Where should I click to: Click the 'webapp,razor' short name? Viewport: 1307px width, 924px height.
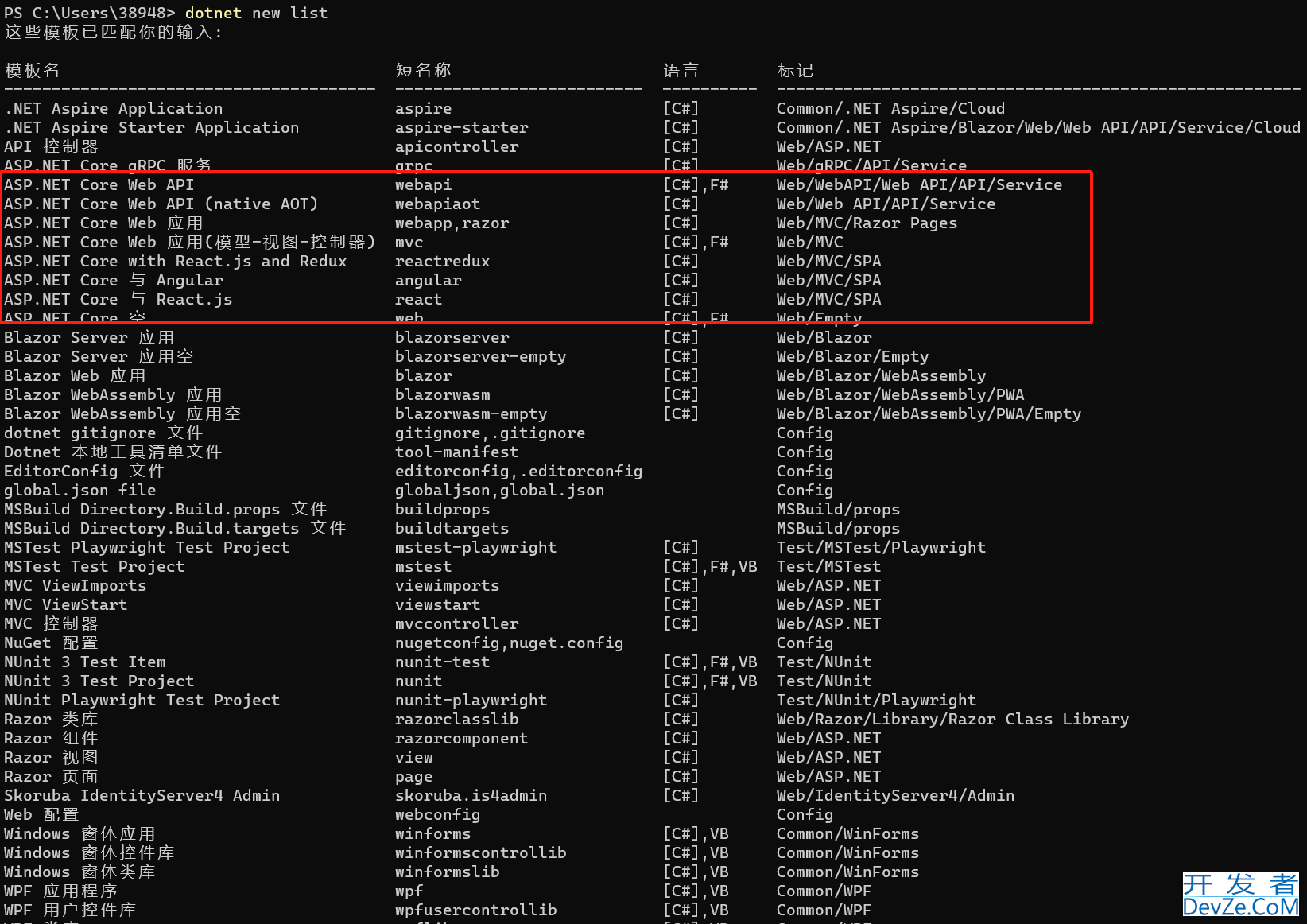pyautogui.click(x=452, y=223)
